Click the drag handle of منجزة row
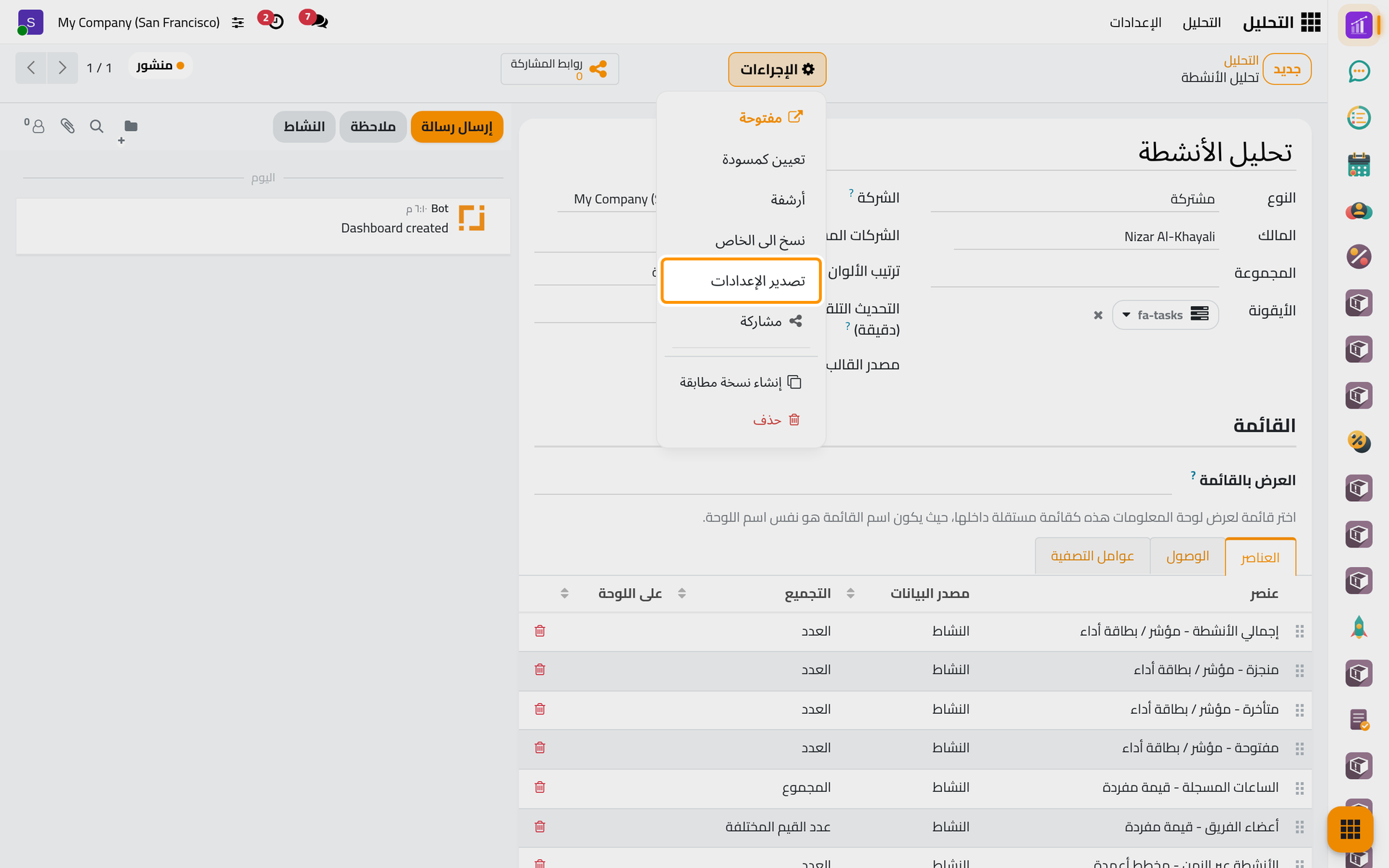This screenshot has height=868, width=1389. click(x=1299, y=671)
